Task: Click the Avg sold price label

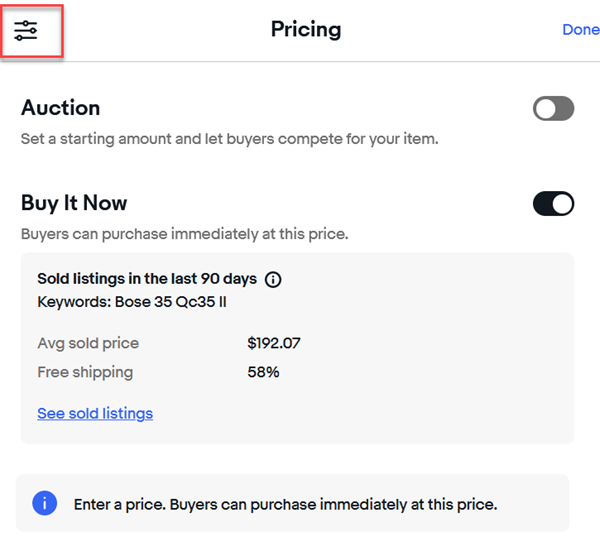Action: [88, 343]
